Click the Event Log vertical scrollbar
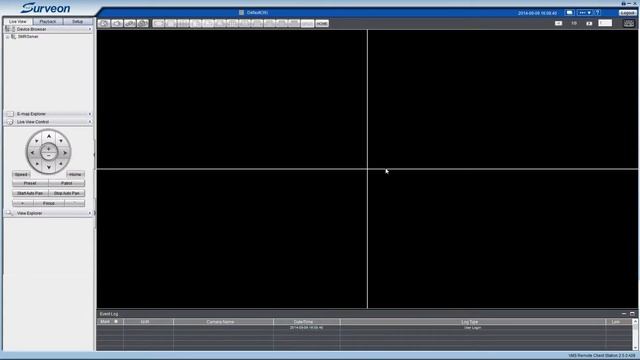Screen dimensions: 640x360 click(635, 335)
